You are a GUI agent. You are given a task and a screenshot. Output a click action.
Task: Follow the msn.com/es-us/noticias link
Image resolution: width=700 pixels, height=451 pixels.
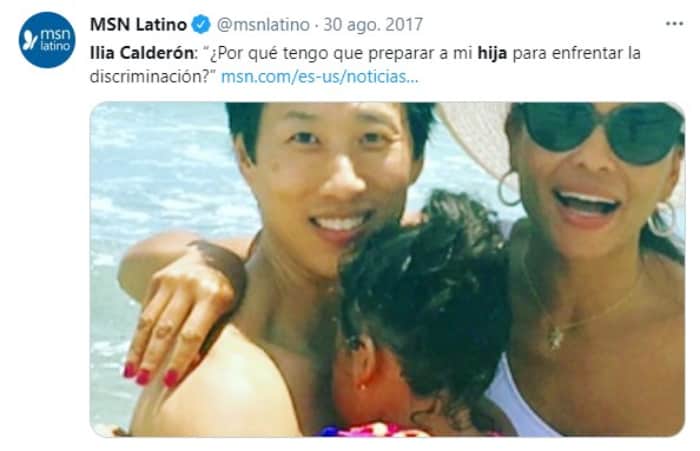tap(320, 76)
